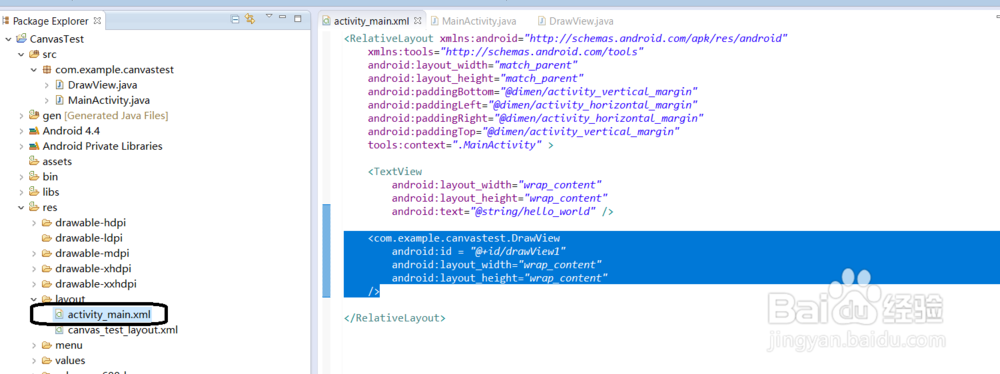Close the Package Explorer view tab
Screen dimensions: 1000x374
97,20
